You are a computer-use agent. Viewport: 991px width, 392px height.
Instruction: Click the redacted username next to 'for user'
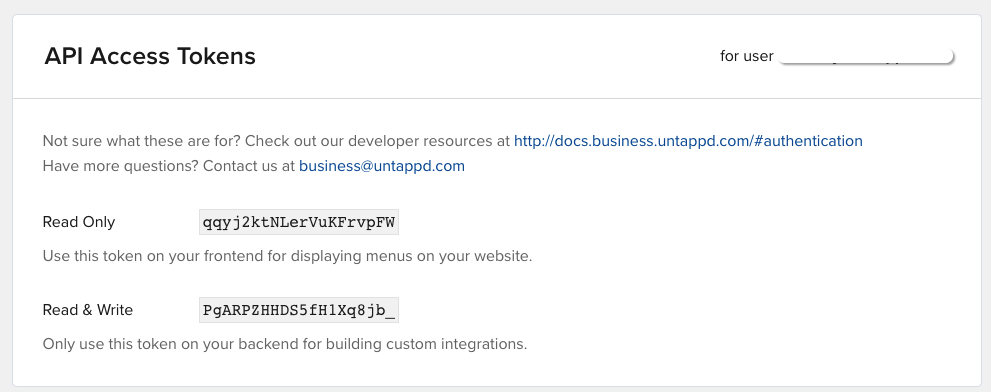866,57
